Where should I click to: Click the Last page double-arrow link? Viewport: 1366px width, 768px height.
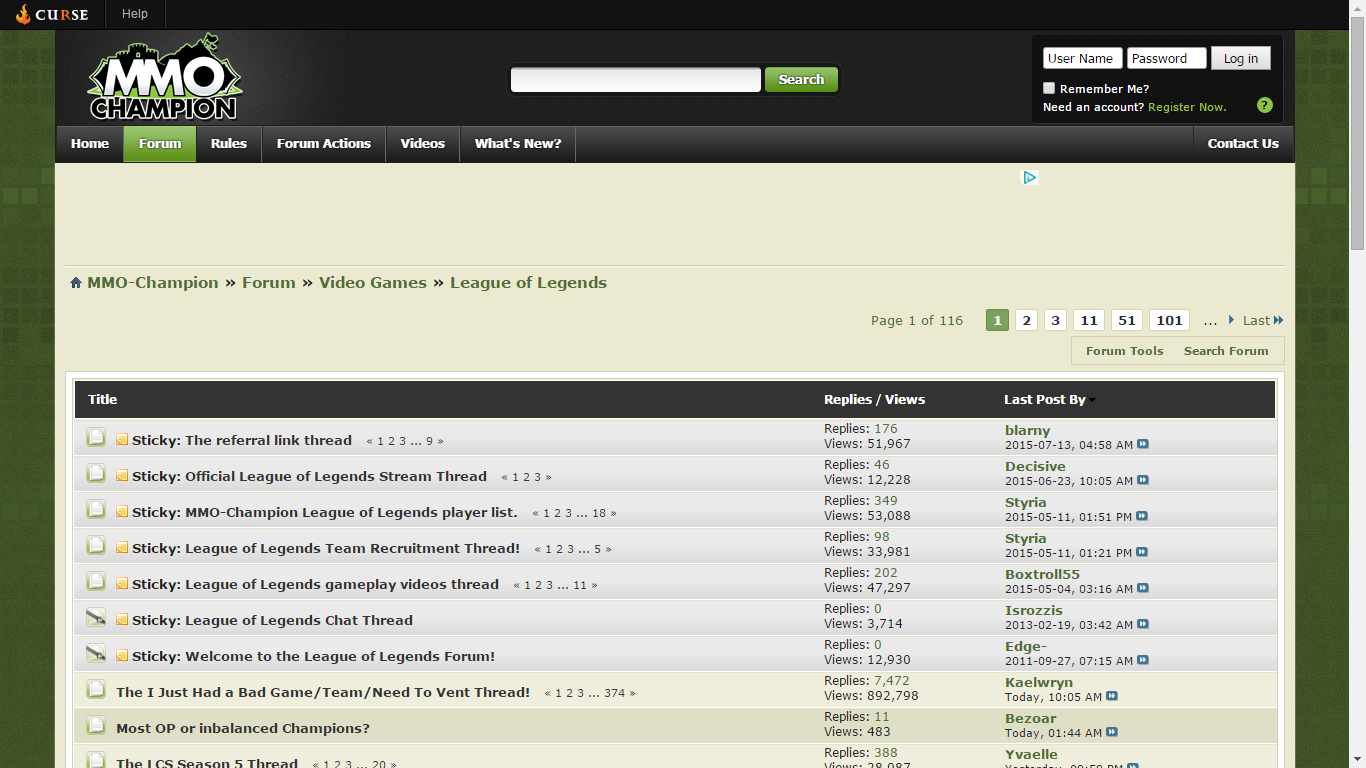click(x=1263, y=320)
